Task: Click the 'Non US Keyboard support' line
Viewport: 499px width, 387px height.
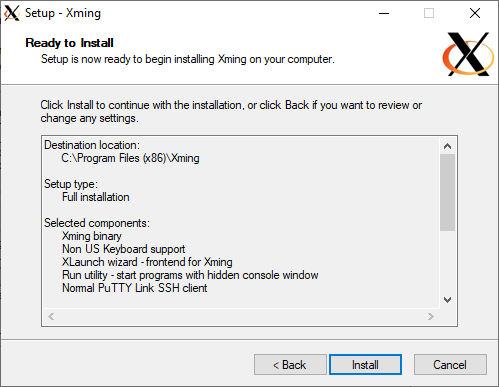Action: (124, 249)
